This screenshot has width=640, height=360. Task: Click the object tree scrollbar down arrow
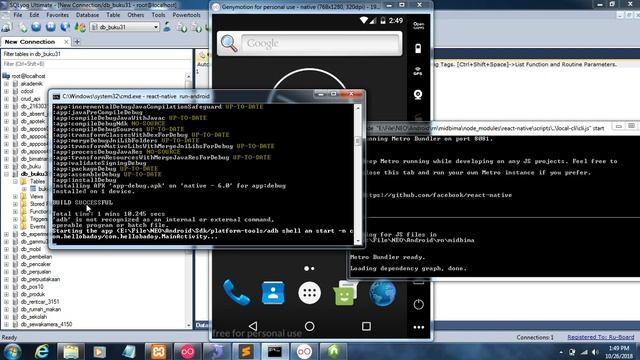pos(188,325)
